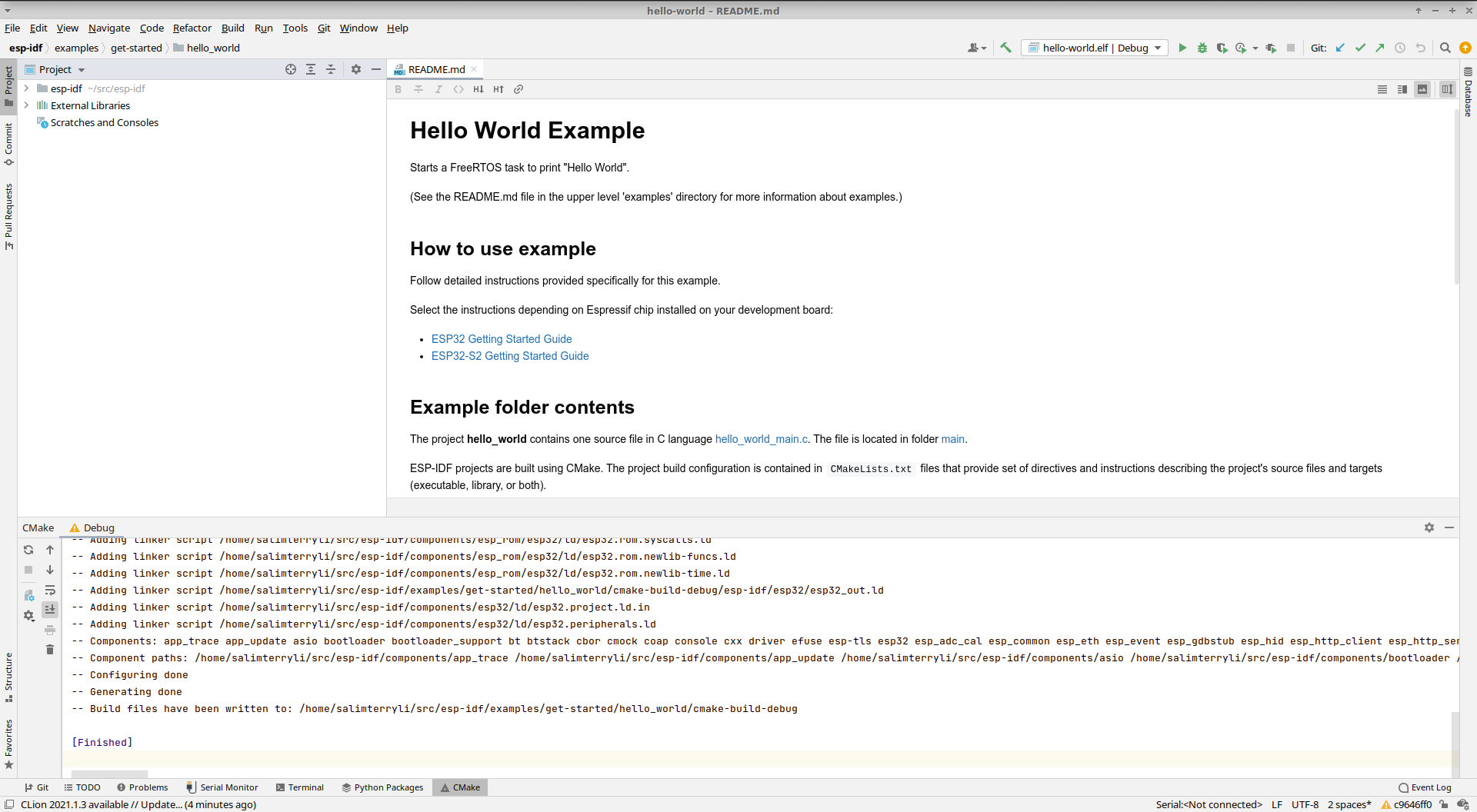Image resolution: width=1477 pixels, height=812 pixels.
Task: Click Select Opened File target icon
Action: click(x=291, y=69)
